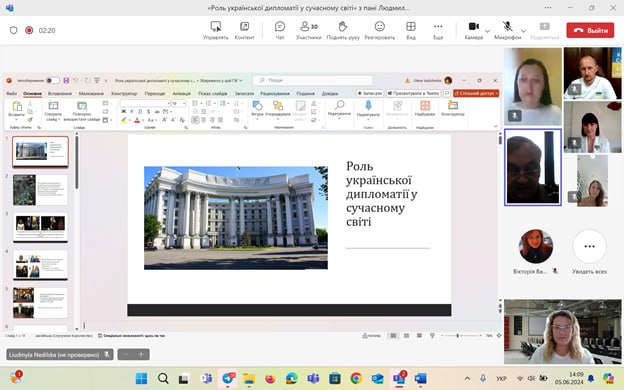Switch to the Переходи ribbon tab
The width and height of the screenshot is (624, 390).
point(154,94)
